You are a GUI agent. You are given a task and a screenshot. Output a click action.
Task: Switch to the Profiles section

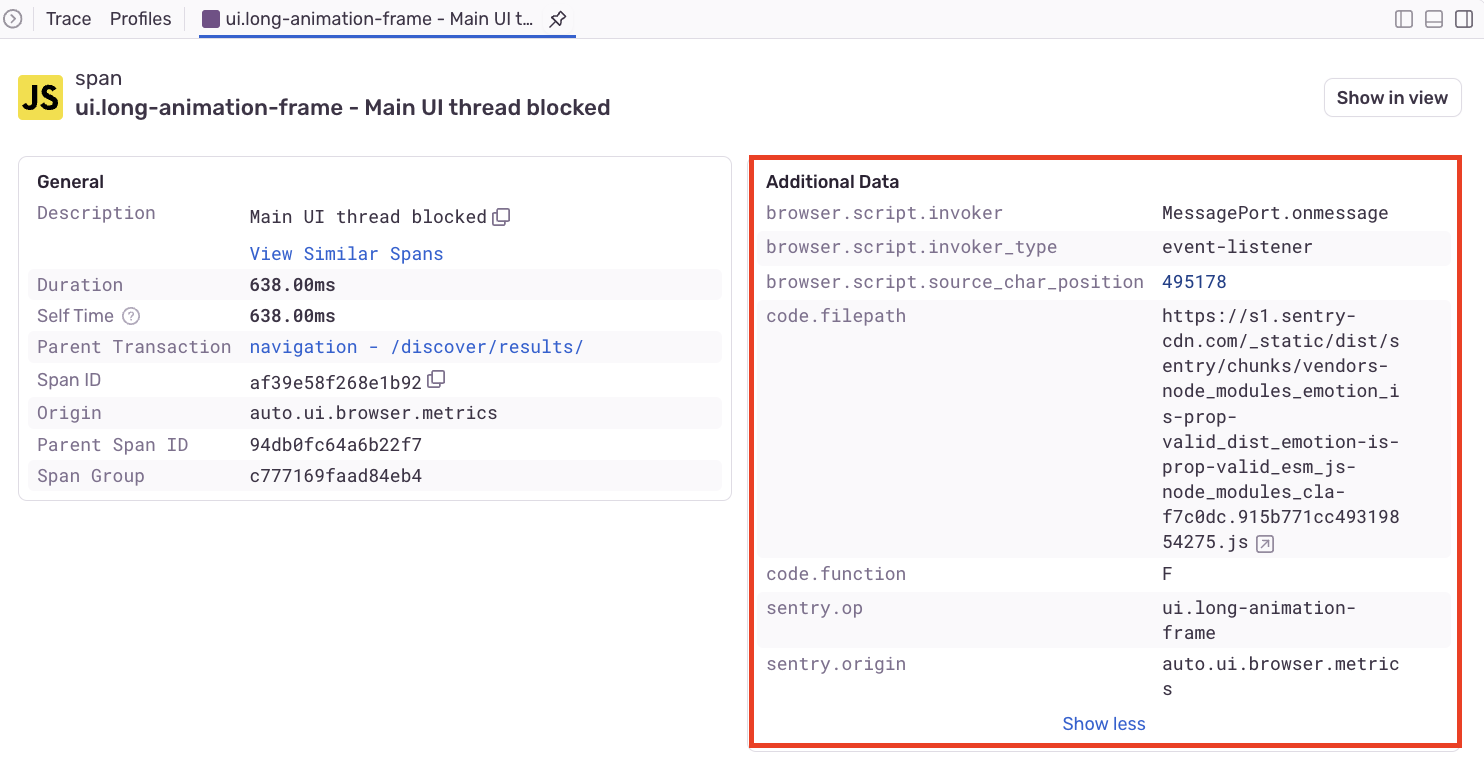point(139,18)
